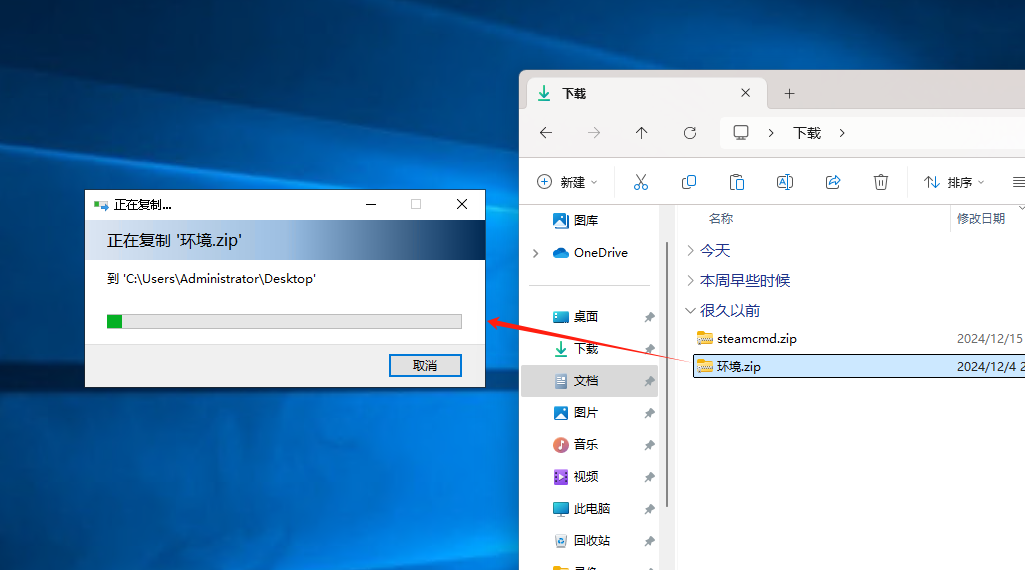The height and width of the screenshot is (570, 1025).
Task: Unpin 视频 using its pin icon
Action: [x=649, y=477]
